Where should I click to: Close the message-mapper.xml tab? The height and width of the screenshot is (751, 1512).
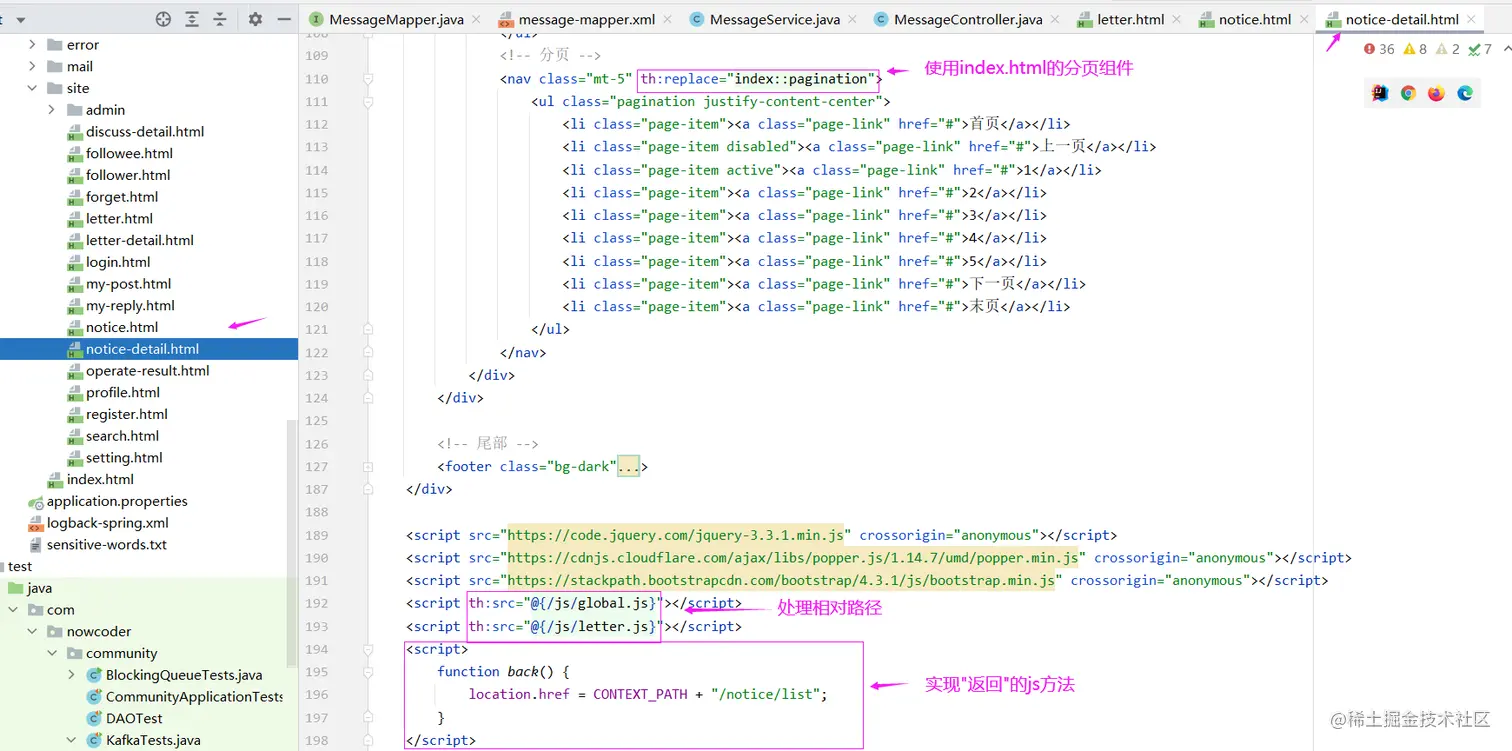[667, 20]
